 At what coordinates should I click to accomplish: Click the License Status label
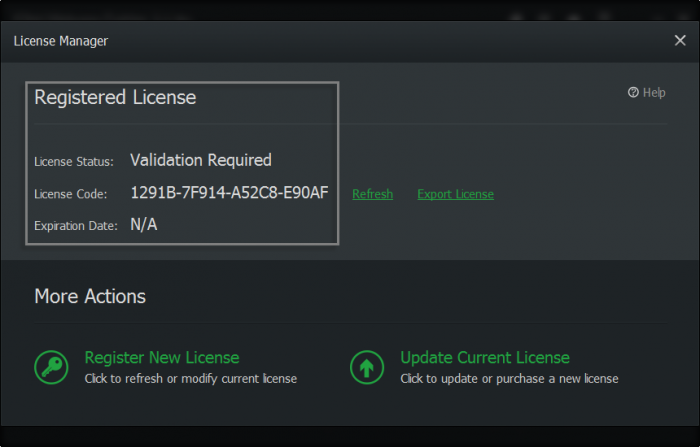point(74,161)
